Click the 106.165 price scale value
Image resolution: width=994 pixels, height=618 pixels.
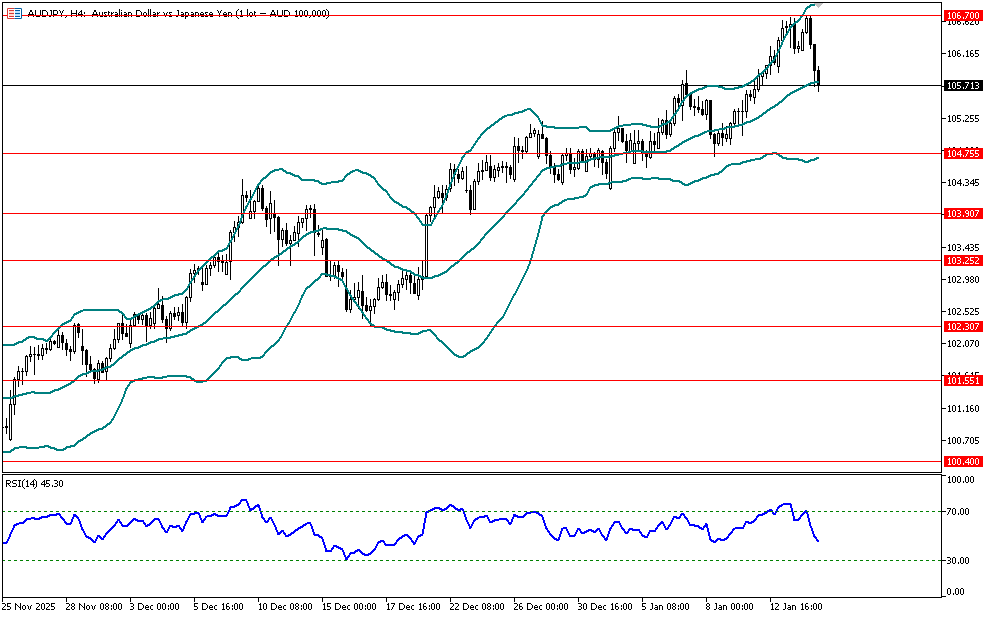click(961, 53)
